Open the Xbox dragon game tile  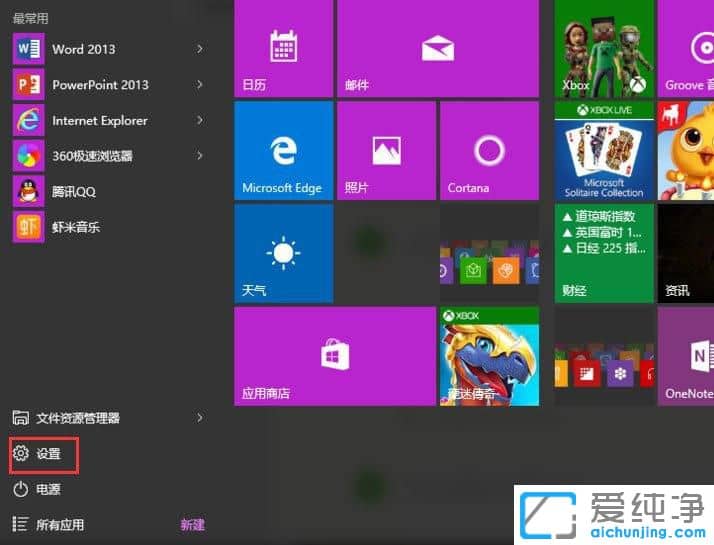[x=489, y=356]
